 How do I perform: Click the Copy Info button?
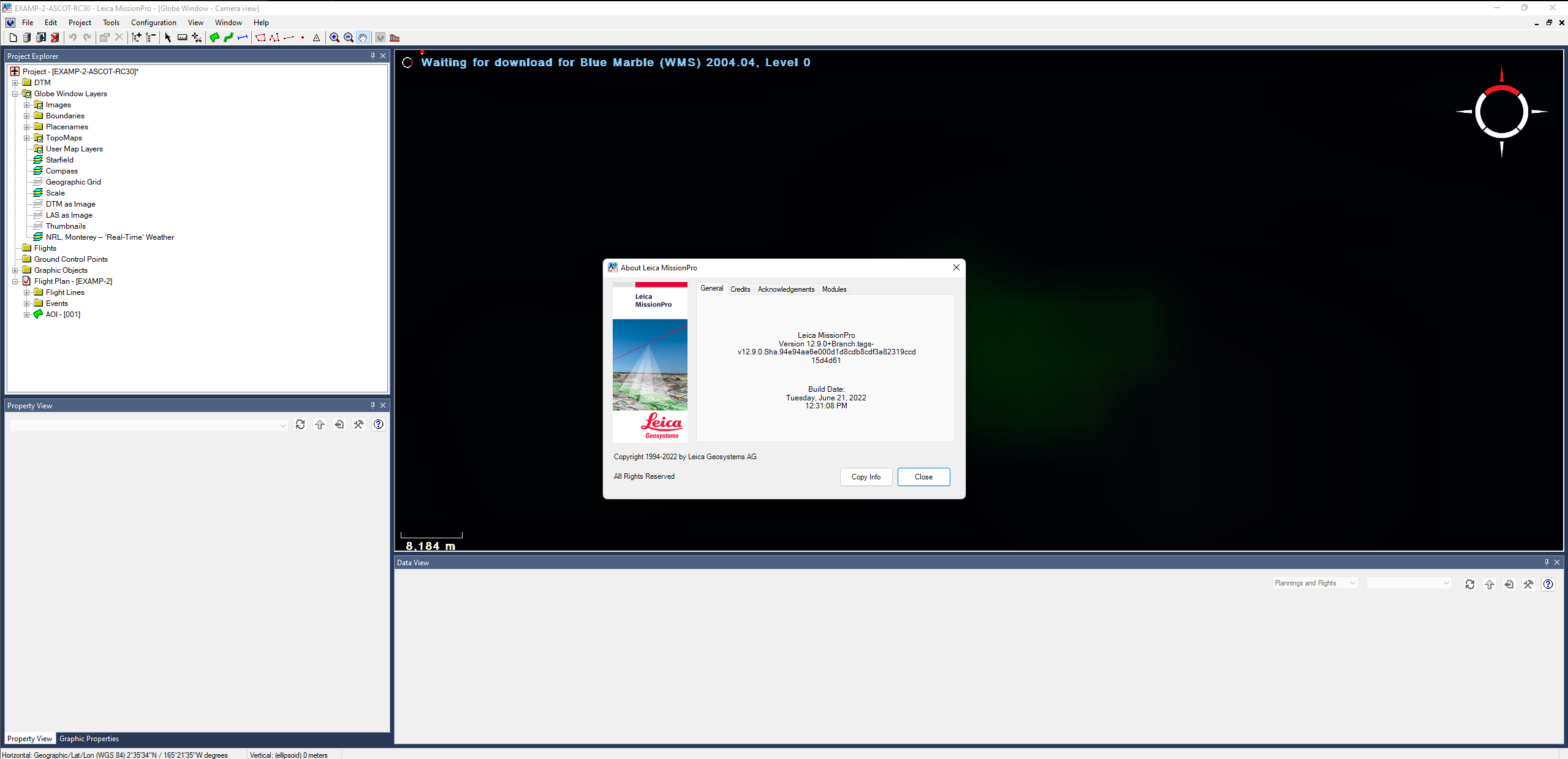tap(866, 477)
